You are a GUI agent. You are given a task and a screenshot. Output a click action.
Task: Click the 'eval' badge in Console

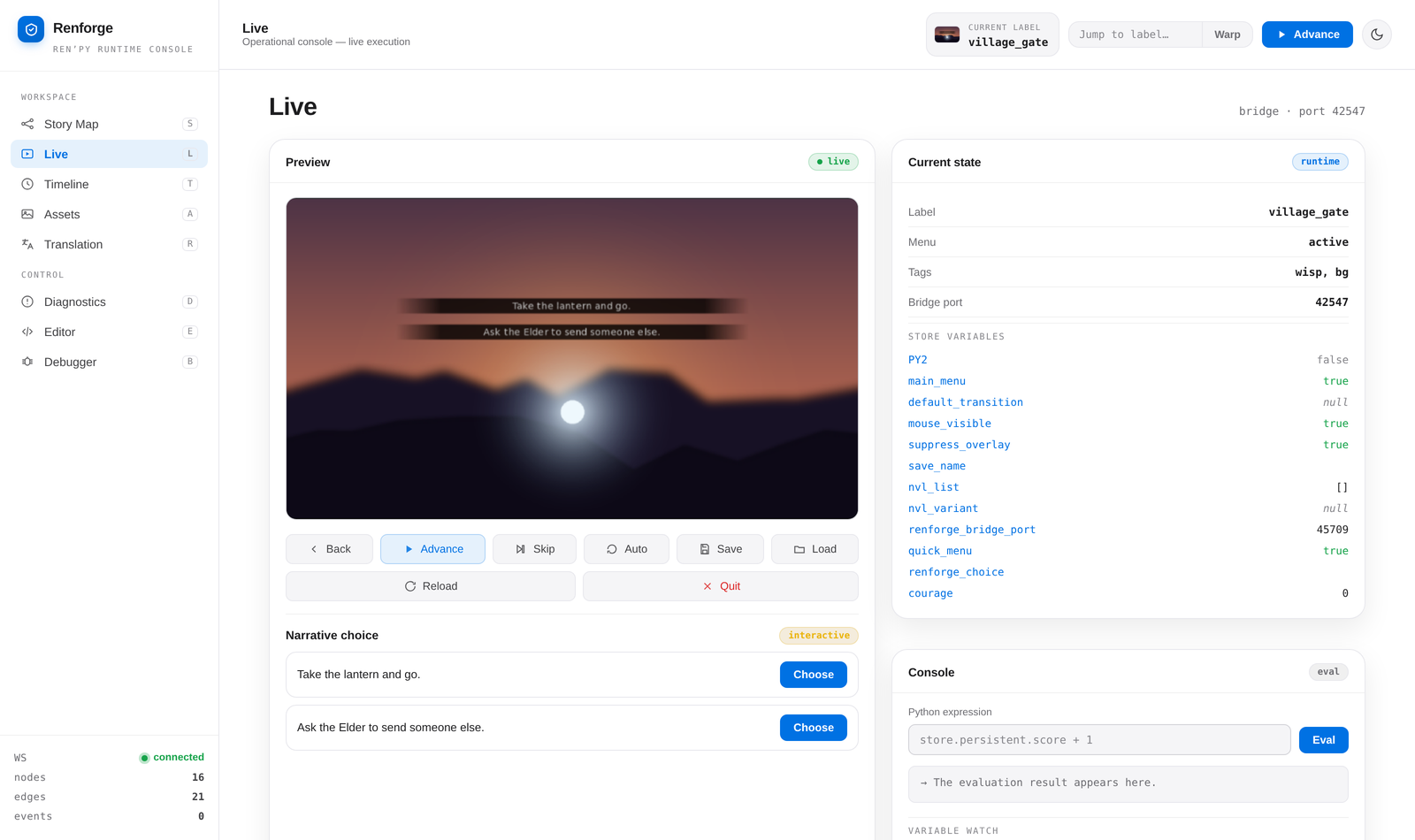(1328, 672)
